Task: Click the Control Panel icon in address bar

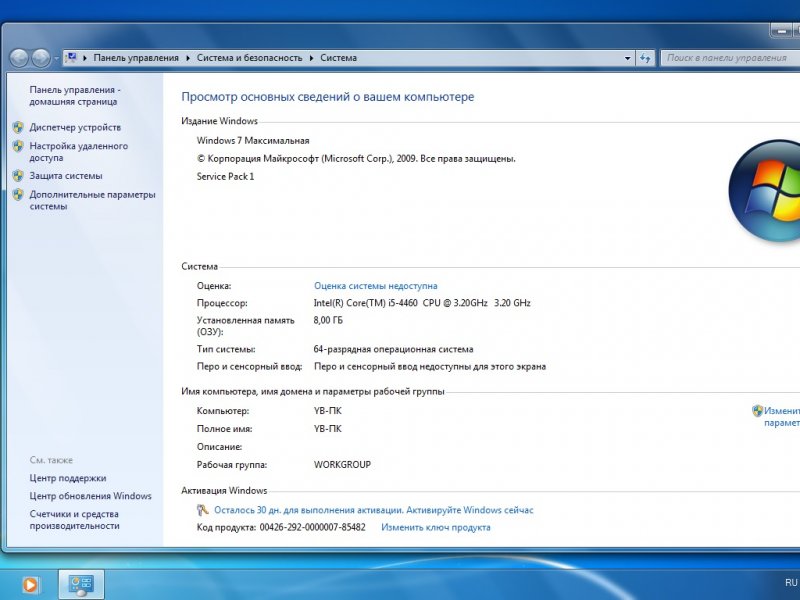Action: coord(71,58)
